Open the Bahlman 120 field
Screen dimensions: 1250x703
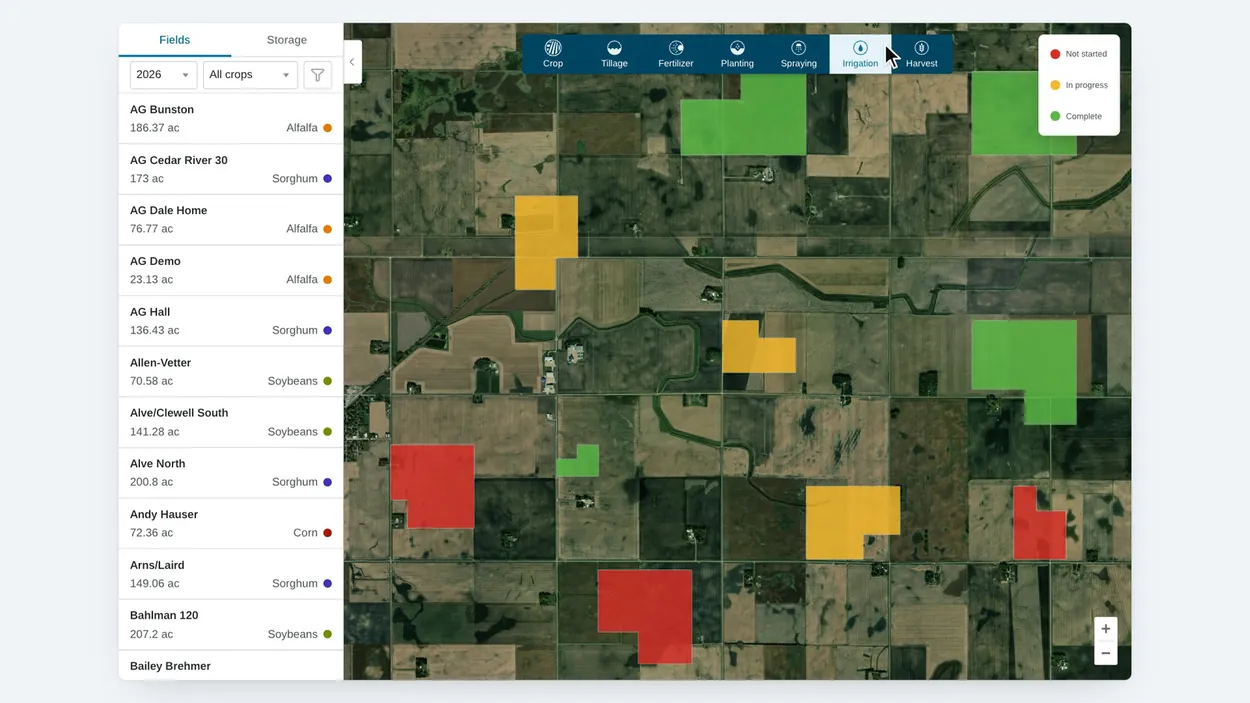point(231,625)
